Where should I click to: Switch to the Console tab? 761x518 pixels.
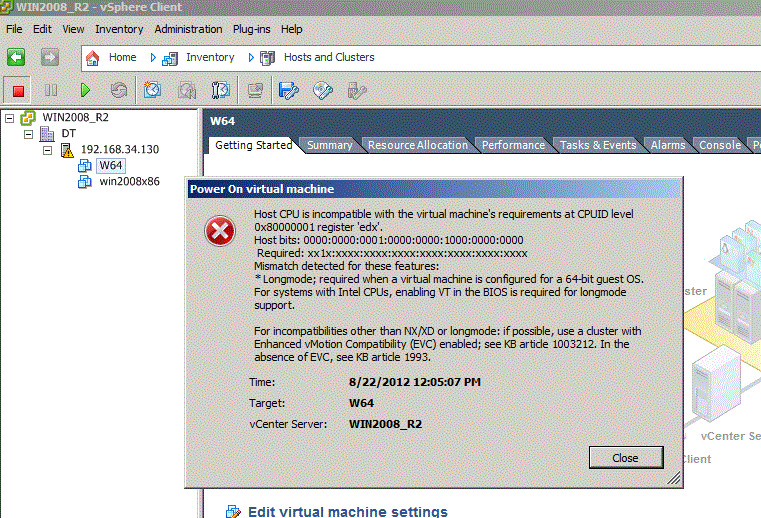(720, 145)
